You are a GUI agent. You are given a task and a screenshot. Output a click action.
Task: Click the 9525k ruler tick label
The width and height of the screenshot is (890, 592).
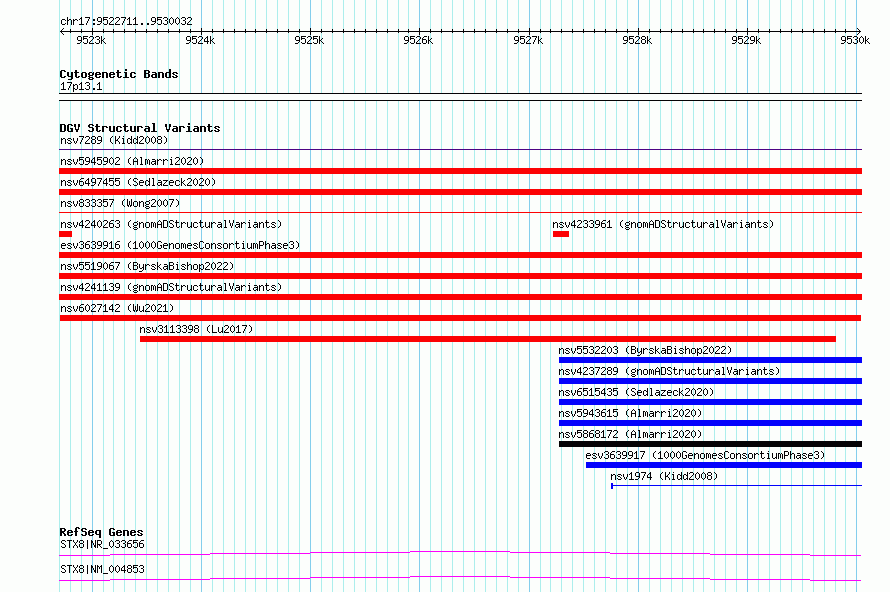coord(309,40)
